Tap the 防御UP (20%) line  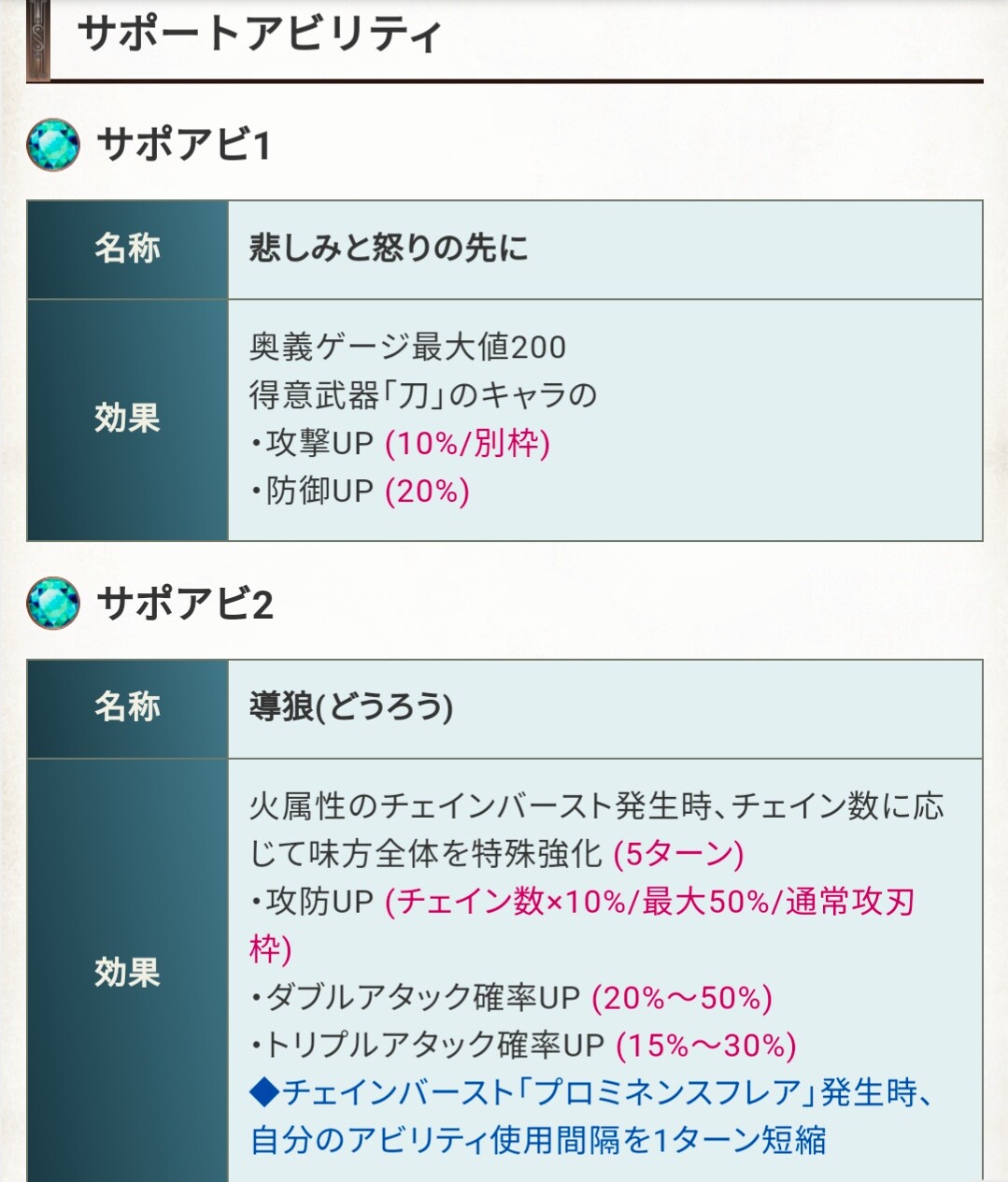coord(359,491)
